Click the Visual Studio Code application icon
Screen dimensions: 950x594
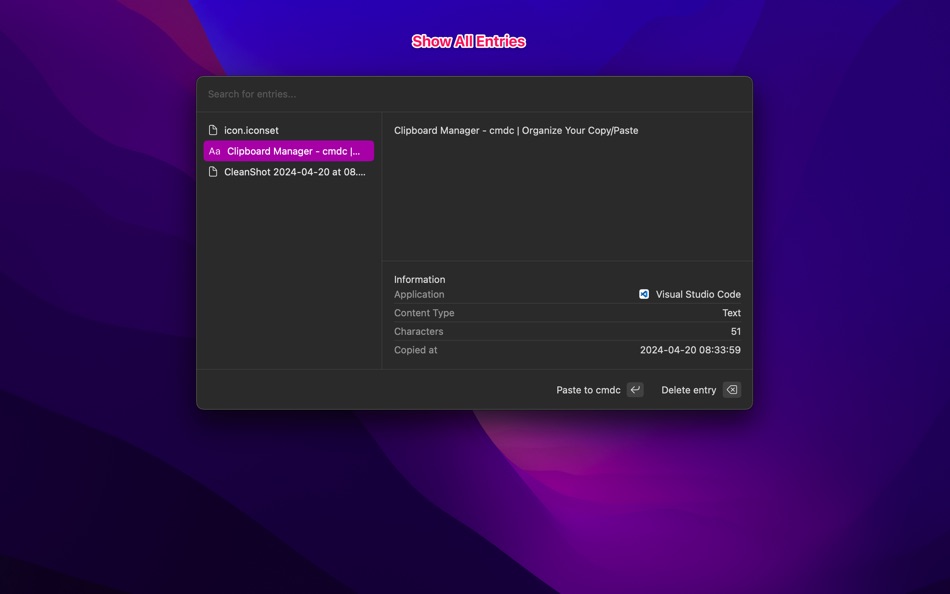(643, 293)
